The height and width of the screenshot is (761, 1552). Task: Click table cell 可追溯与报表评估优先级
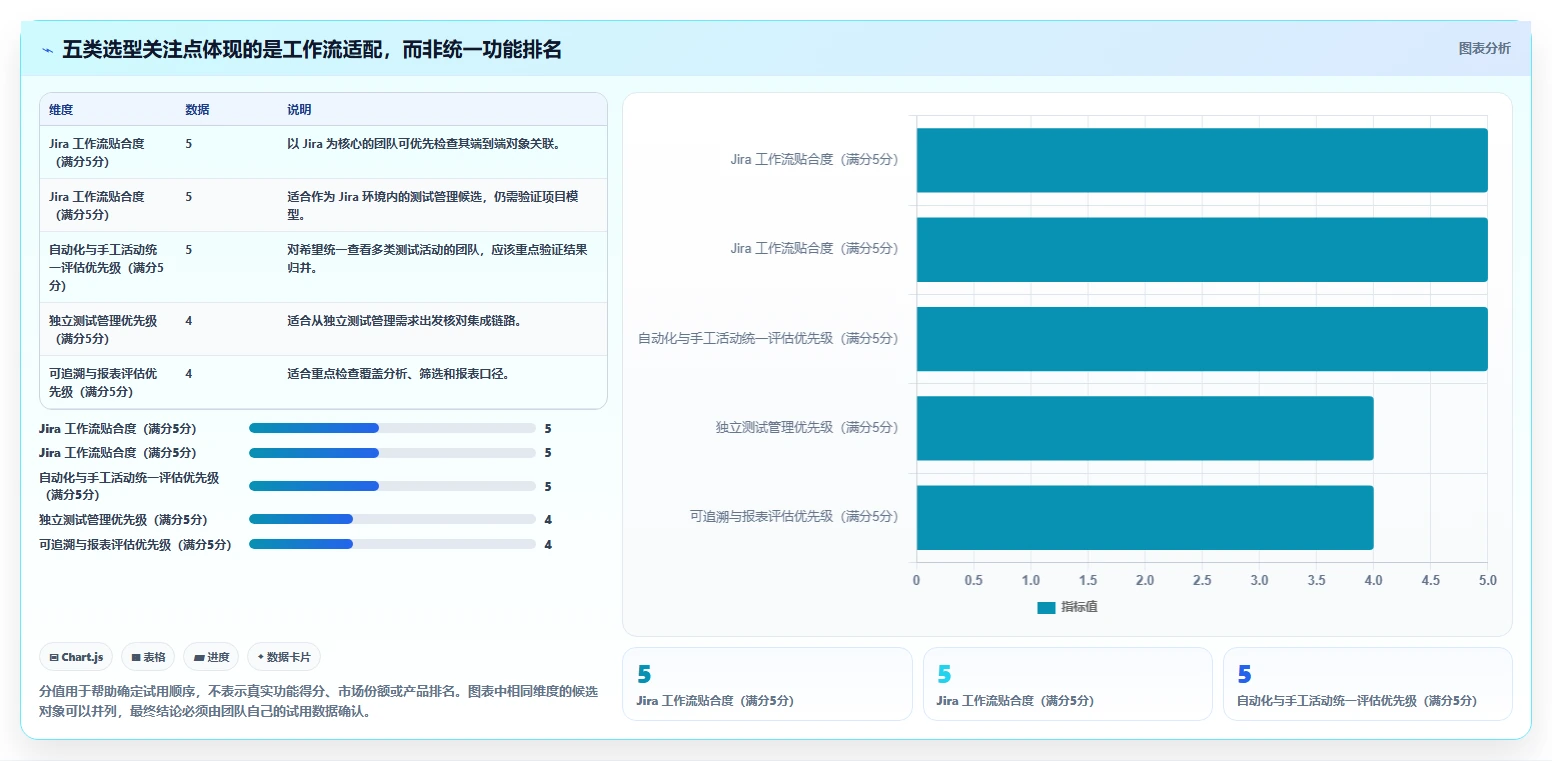coord(103,382)
